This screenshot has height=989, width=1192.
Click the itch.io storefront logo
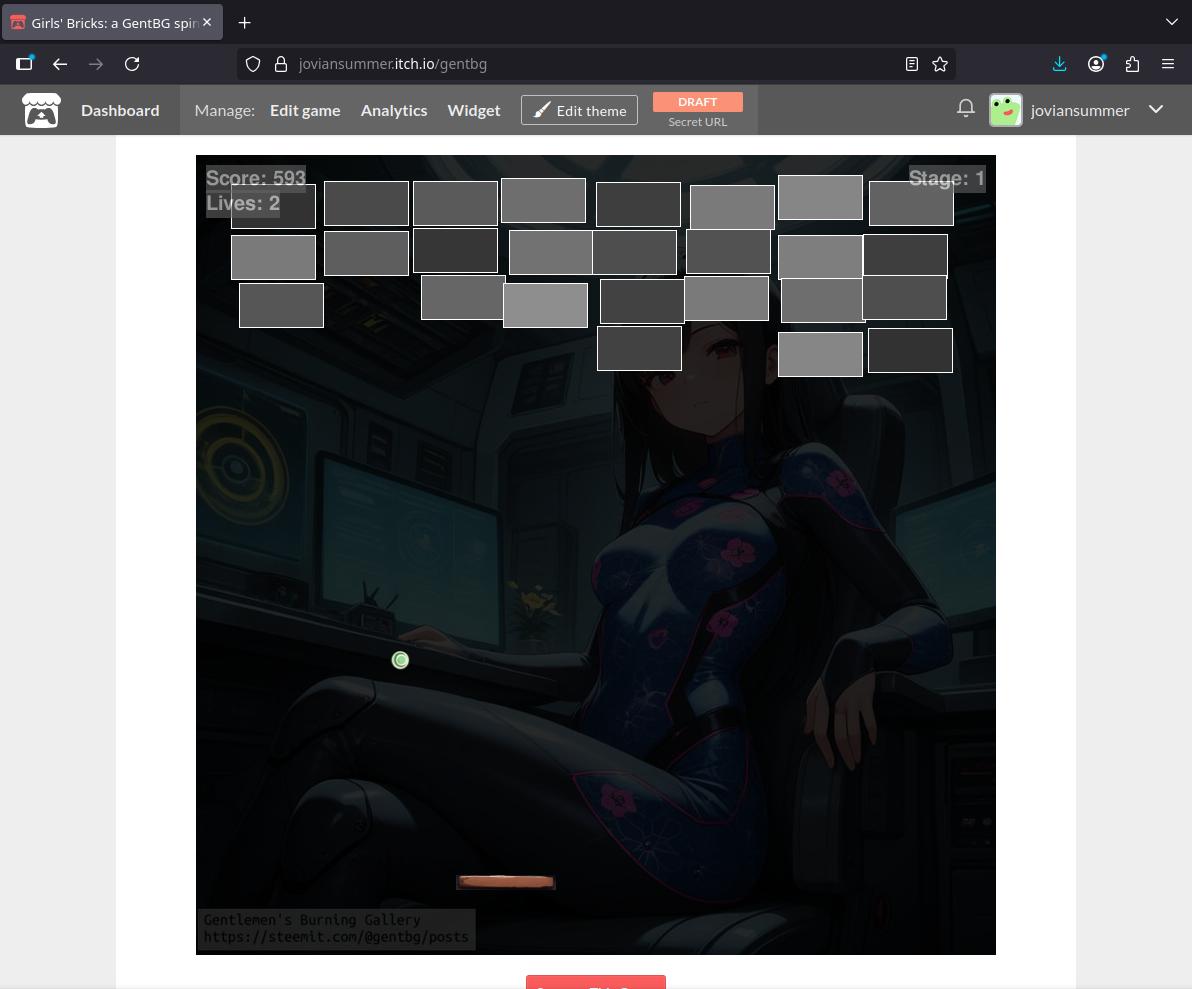pyautogui.click(x=41, y=110)
